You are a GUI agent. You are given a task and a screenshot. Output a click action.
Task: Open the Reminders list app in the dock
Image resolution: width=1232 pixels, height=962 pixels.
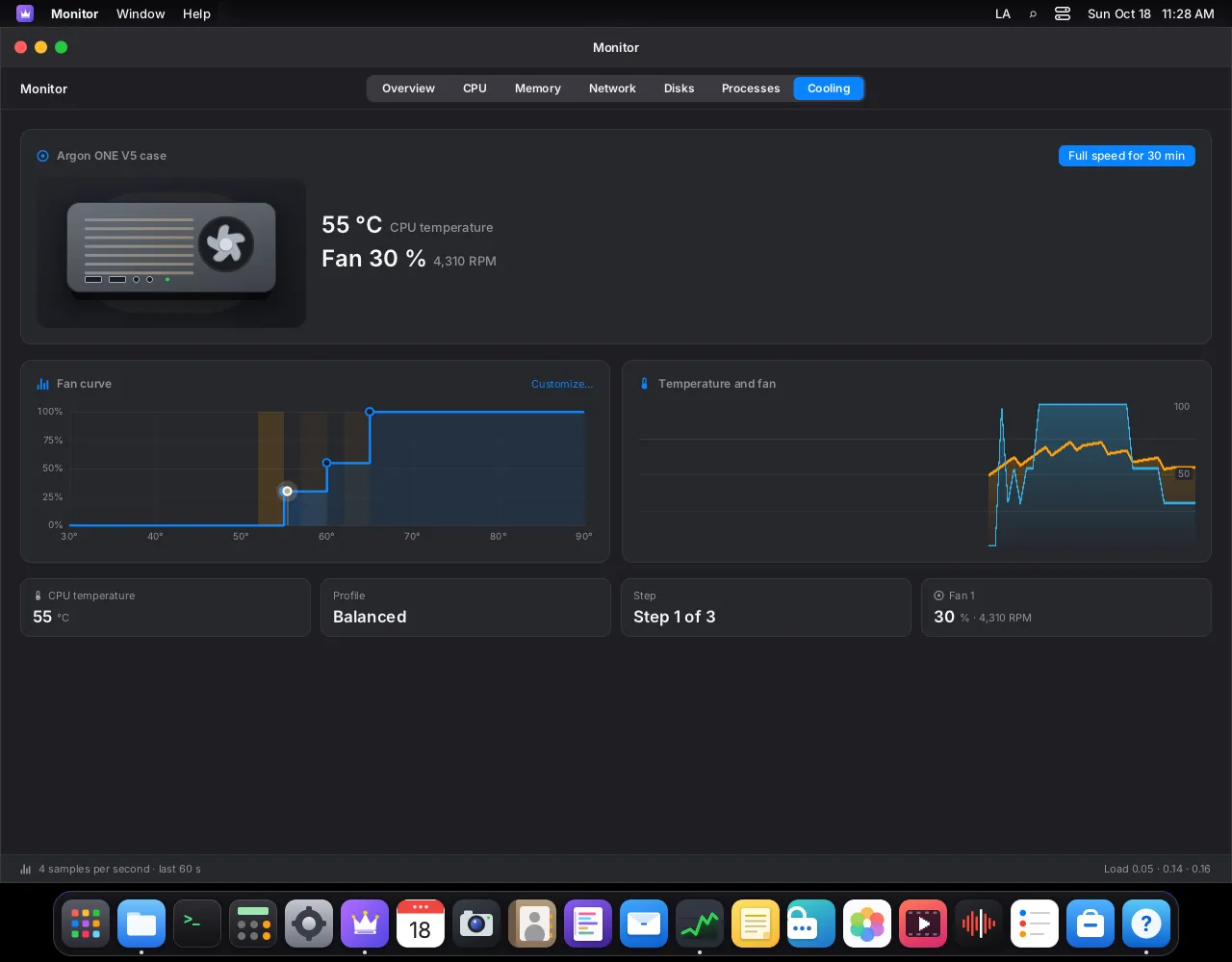pyautogui.click(x=1035, y=924)
